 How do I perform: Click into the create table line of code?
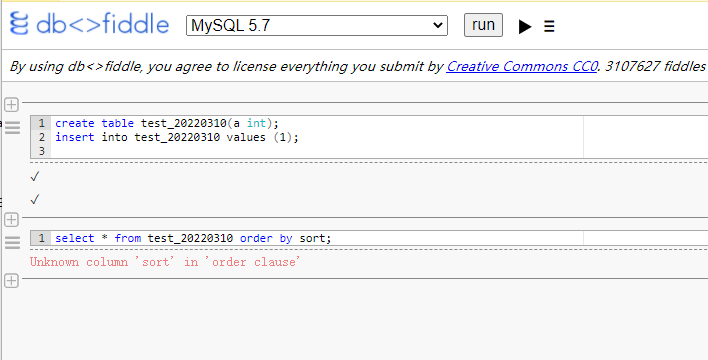click(x=167, y=123)
